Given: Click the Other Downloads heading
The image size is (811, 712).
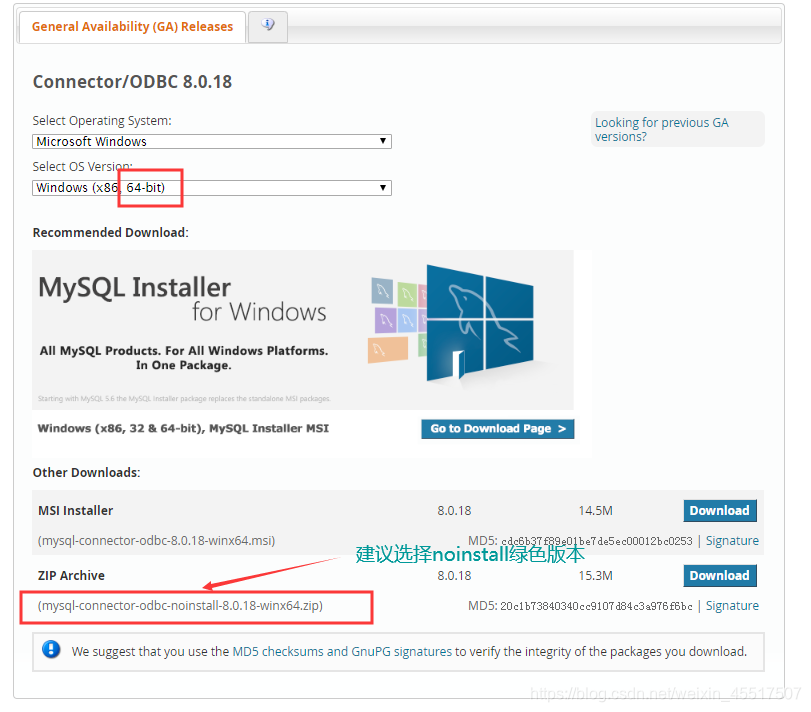Looking at the screenshot, I should 86,473.
